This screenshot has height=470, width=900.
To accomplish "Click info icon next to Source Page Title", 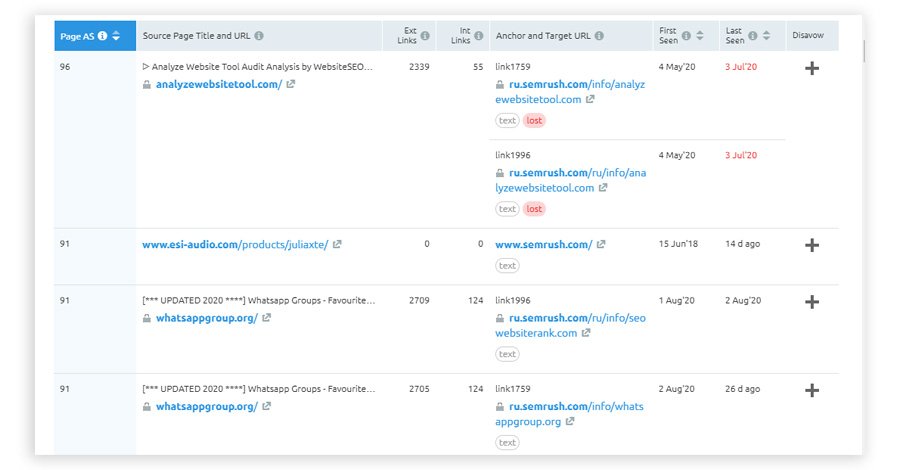I will (259, 36).
